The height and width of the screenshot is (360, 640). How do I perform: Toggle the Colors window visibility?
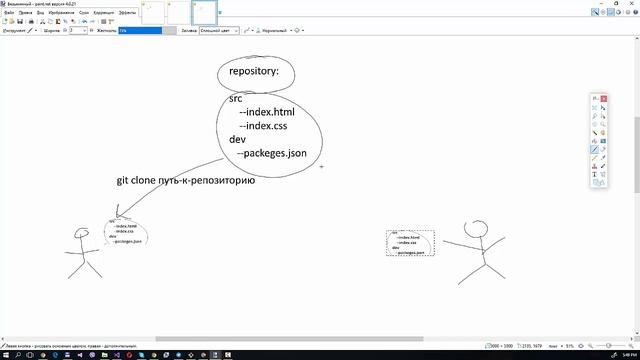click(618, 12)
